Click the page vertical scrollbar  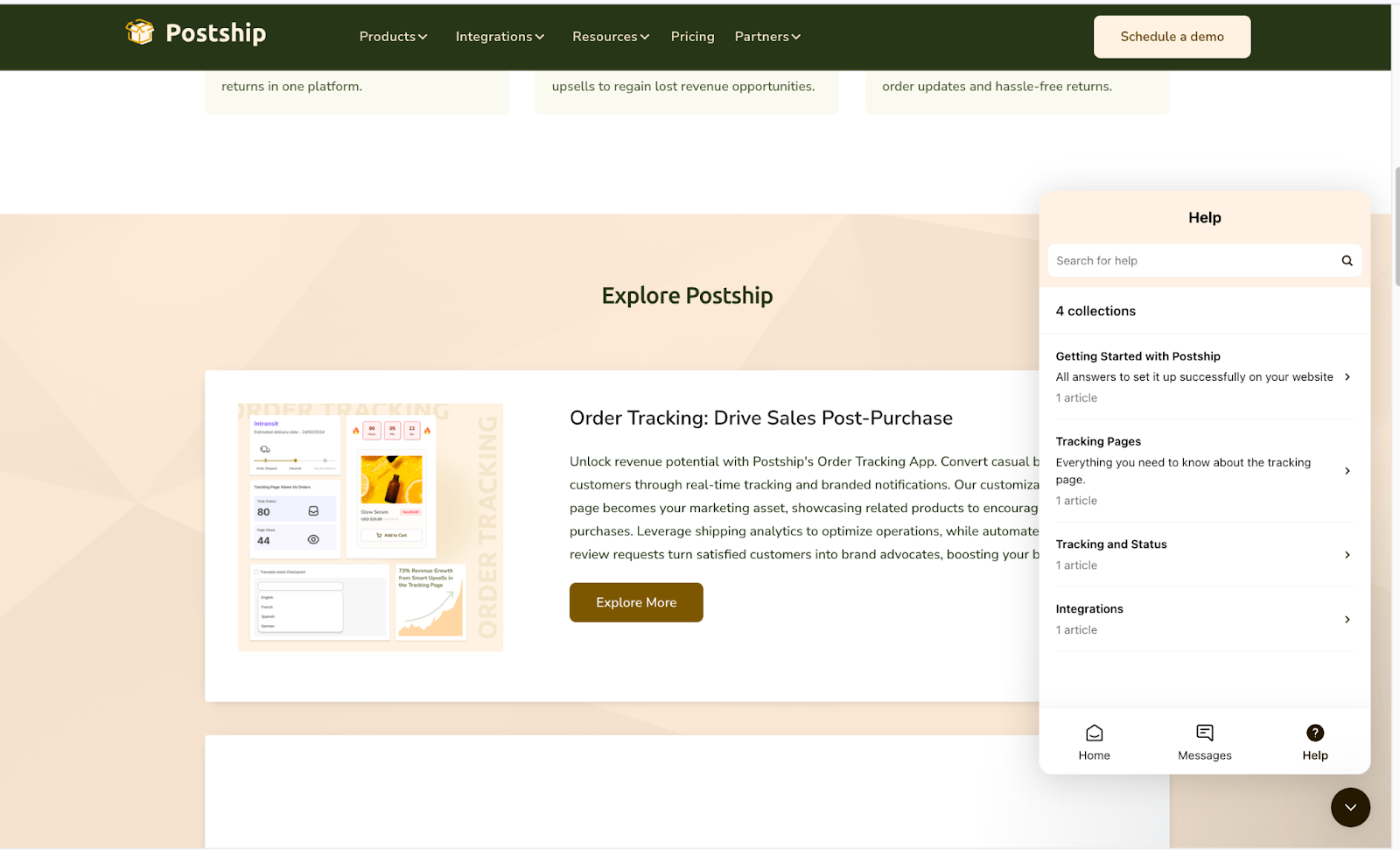click(x=1396, y=228)
